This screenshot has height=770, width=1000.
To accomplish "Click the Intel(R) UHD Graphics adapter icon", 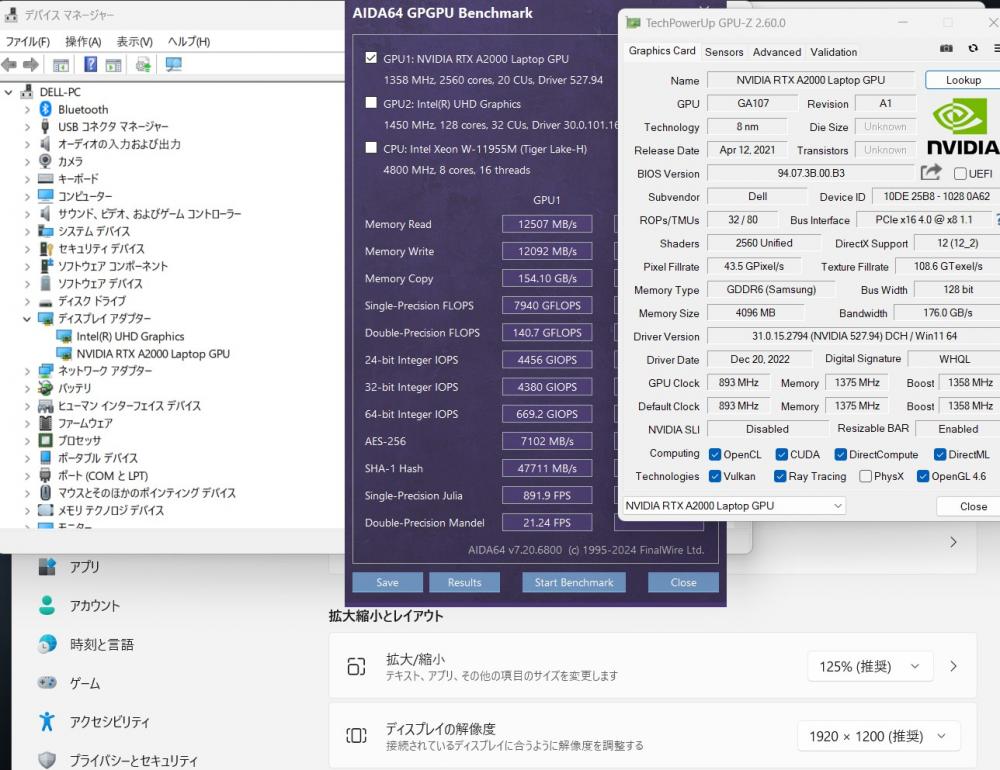I will coord(64,336).
